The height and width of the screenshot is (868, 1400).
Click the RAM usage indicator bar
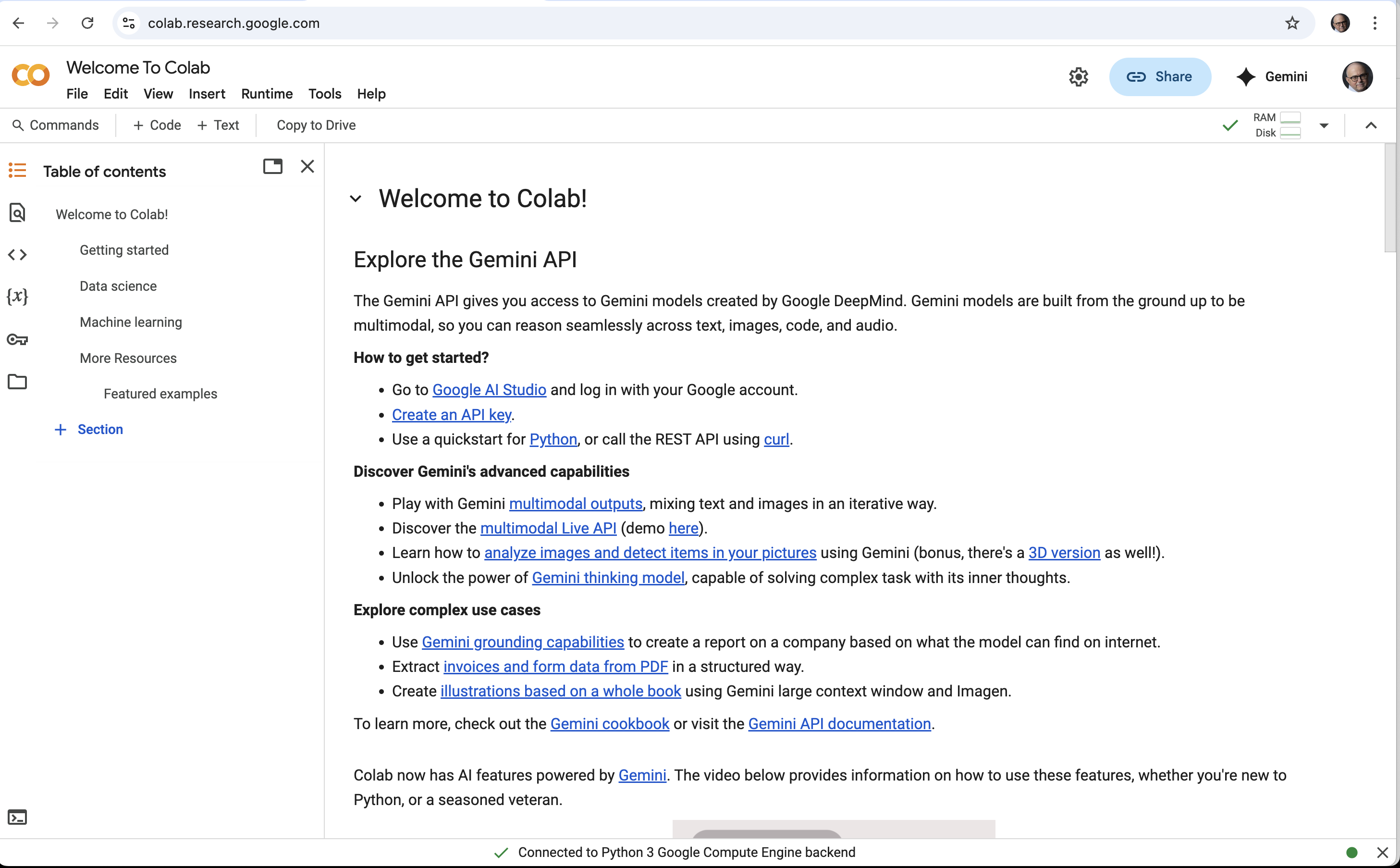tap(1290, 118)
